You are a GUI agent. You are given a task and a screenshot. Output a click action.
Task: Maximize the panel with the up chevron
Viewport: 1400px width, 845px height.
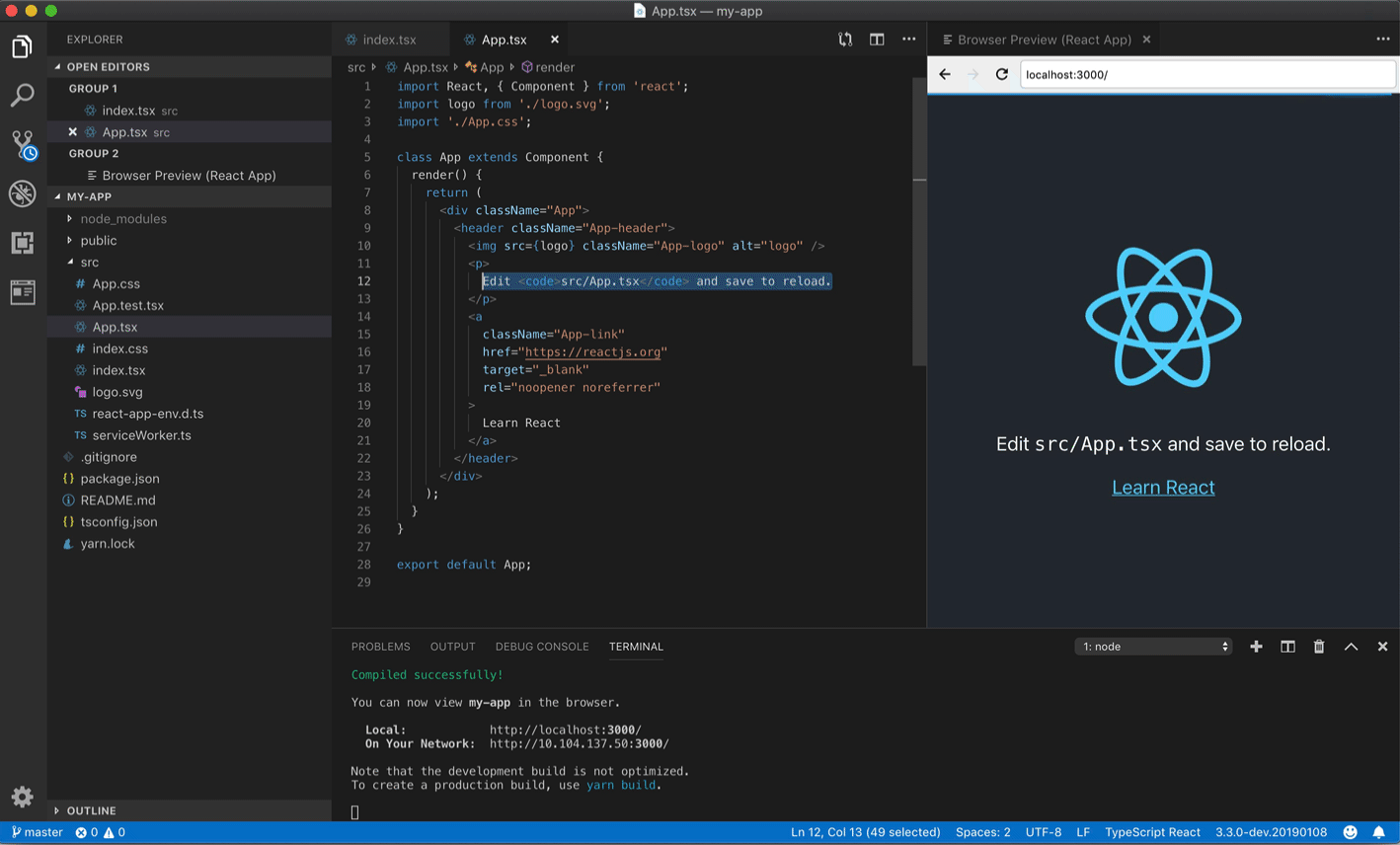(1351, 647)
